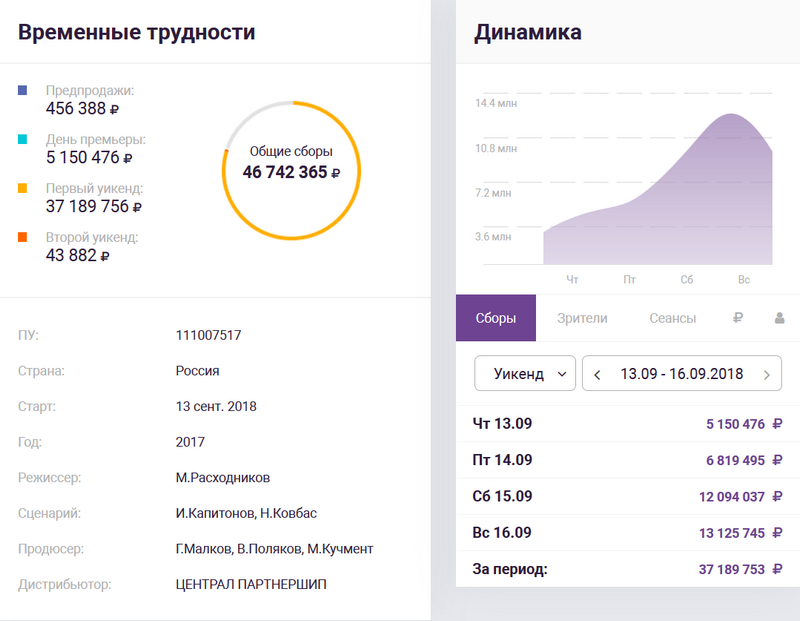Switch to the ruble icon tab
The height and width of the screenshot is (621, 800).
coord(737,319)
